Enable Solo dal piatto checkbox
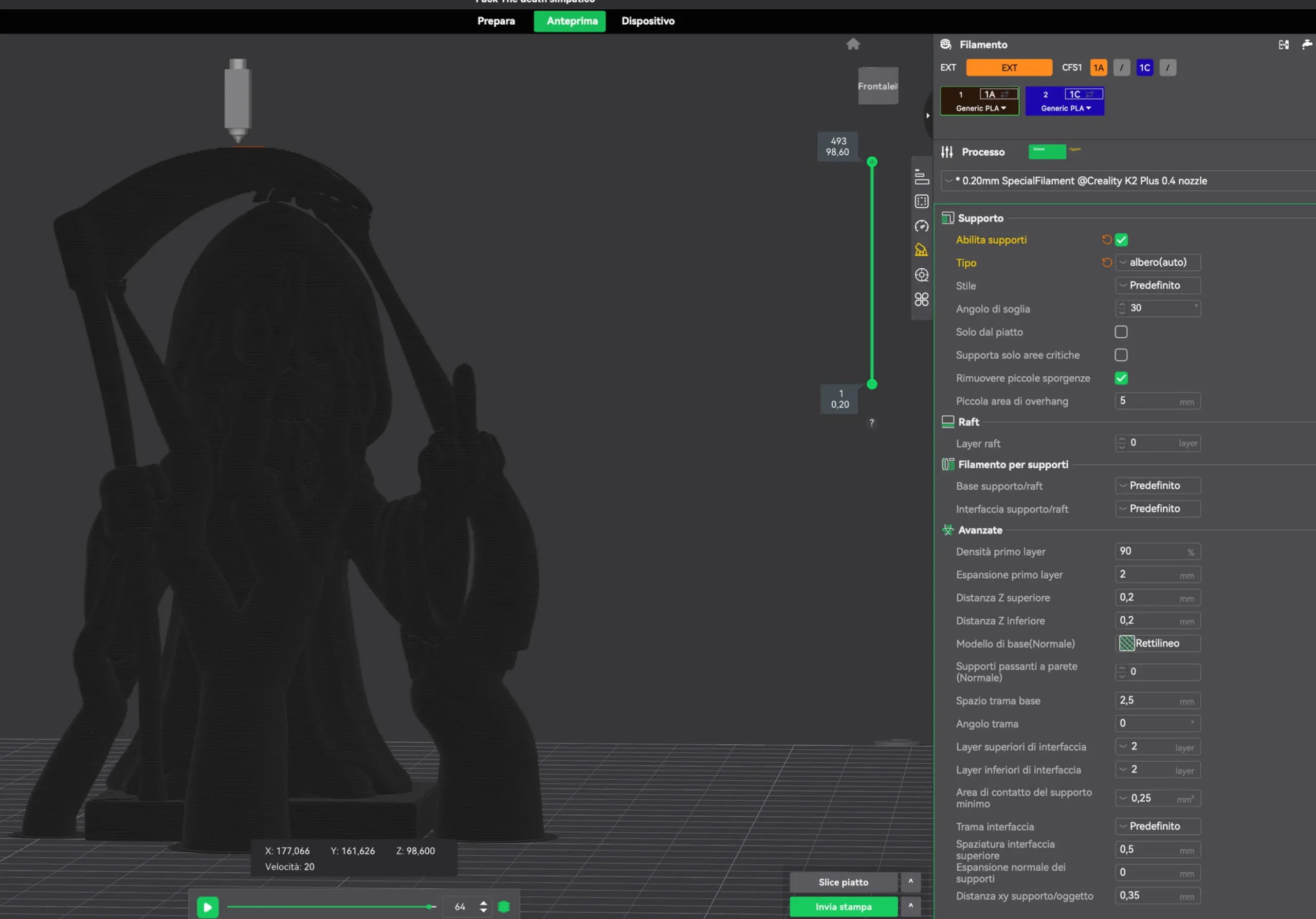1316x919 pixels. 1121,332
